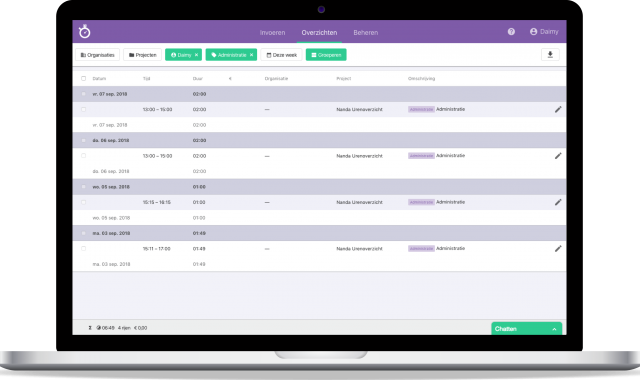
Task: Edit the vr. 07 sep. entry pencil icon
Action: tap(558, 109)
